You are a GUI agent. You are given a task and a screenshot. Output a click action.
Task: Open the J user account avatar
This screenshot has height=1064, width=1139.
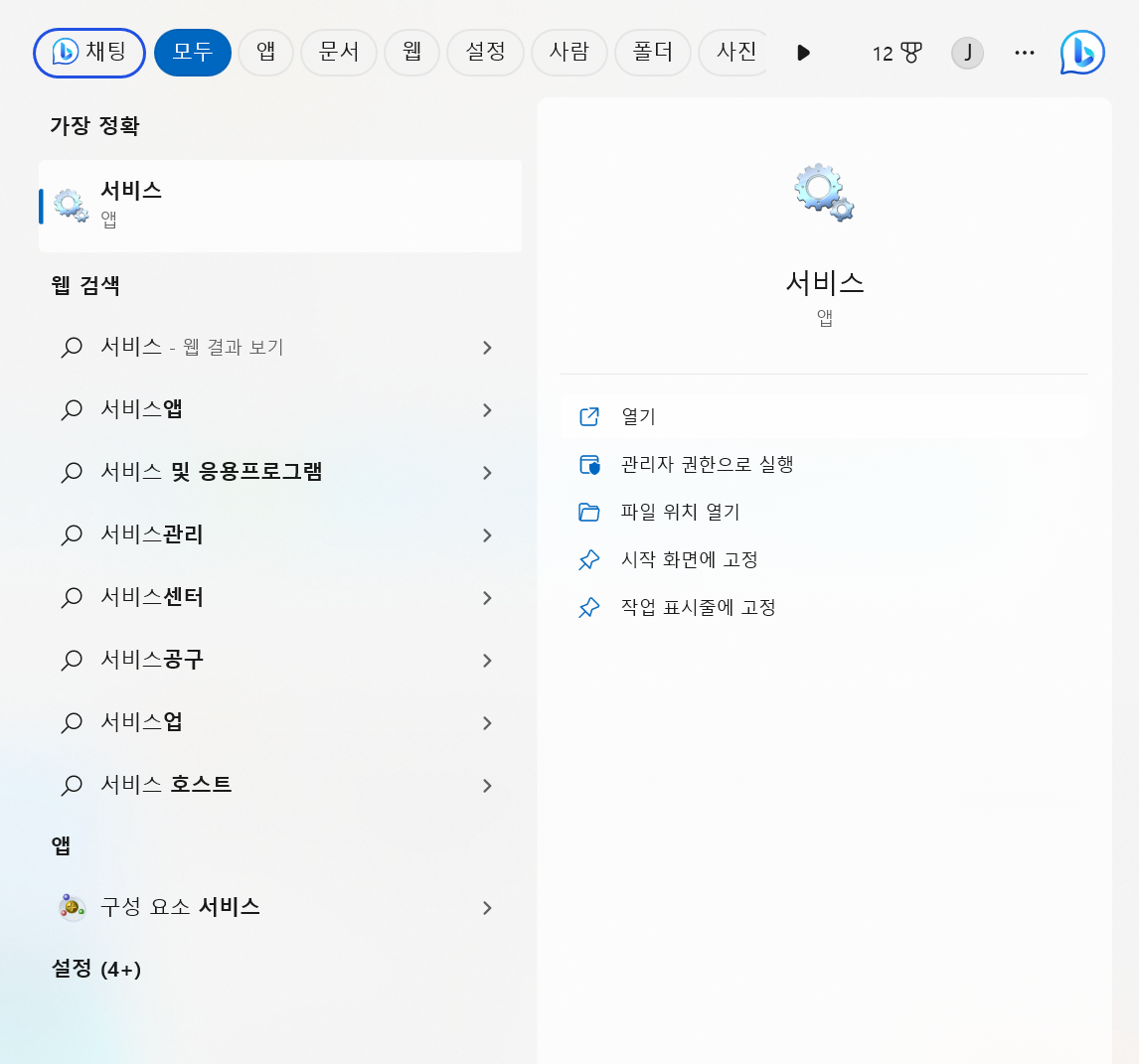[967, 53]
